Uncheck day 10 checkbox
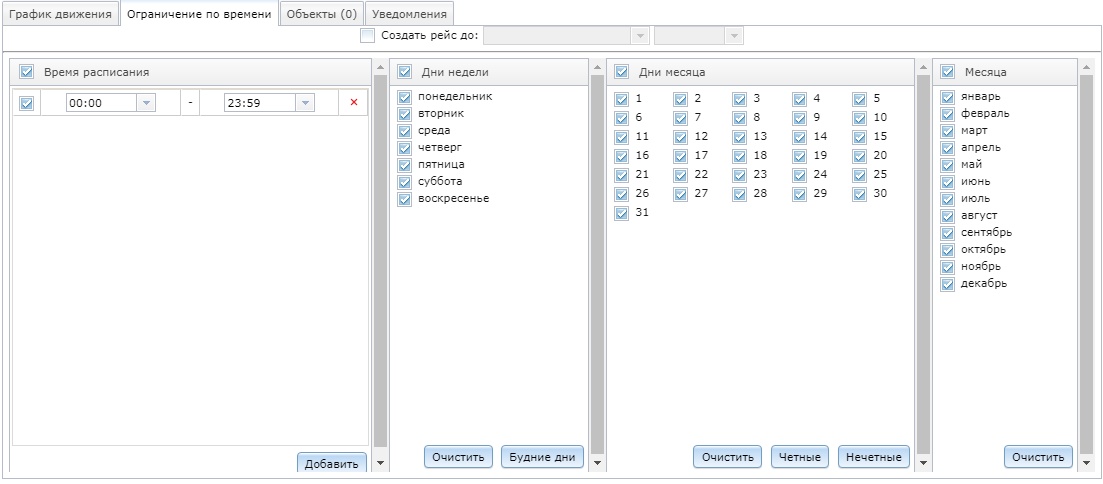 pyautogui.click(x=860, y=117)
